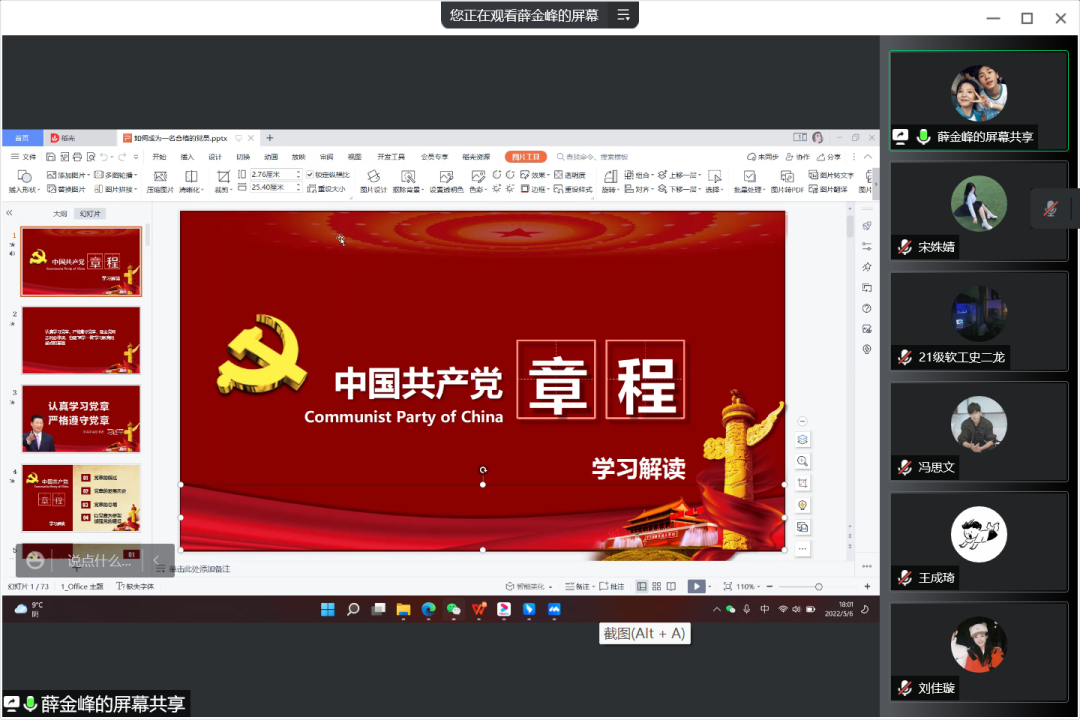Click the zoom slider handle in status bar
The image size is (1080, 720).
coord(818,586)
